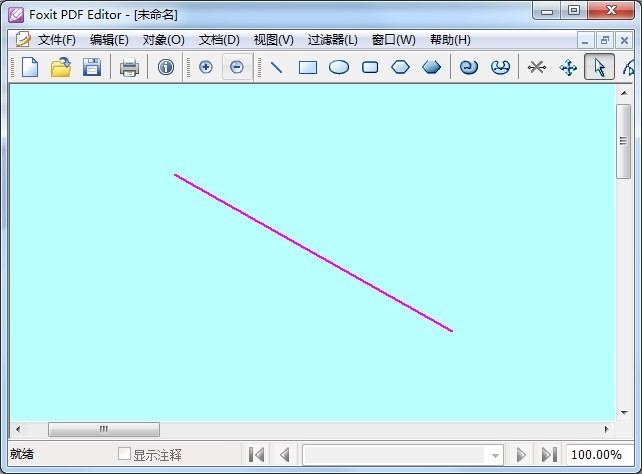The image size is (642, 474).
Task: Click the partly visible tool at toolbar end
Action: click(x=628, y=67)
